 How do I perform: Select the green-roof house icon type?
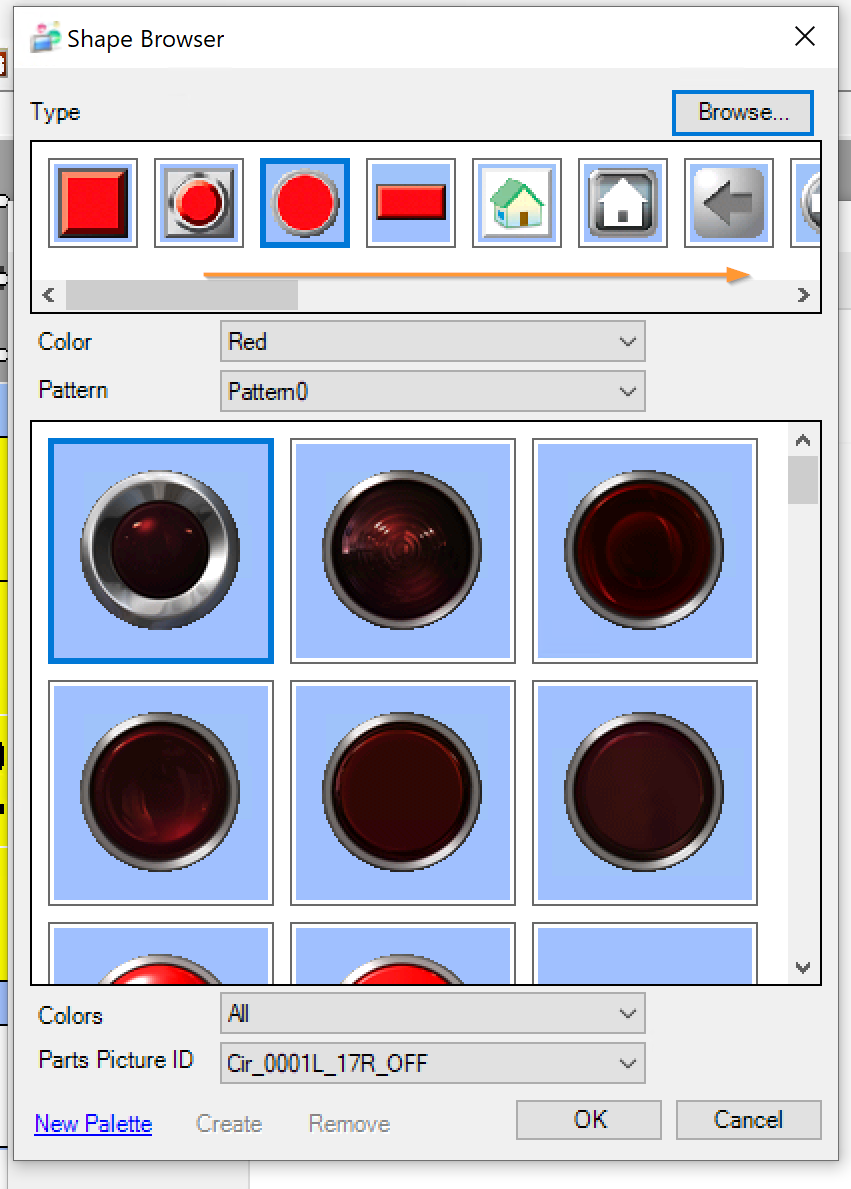[517, 203]
